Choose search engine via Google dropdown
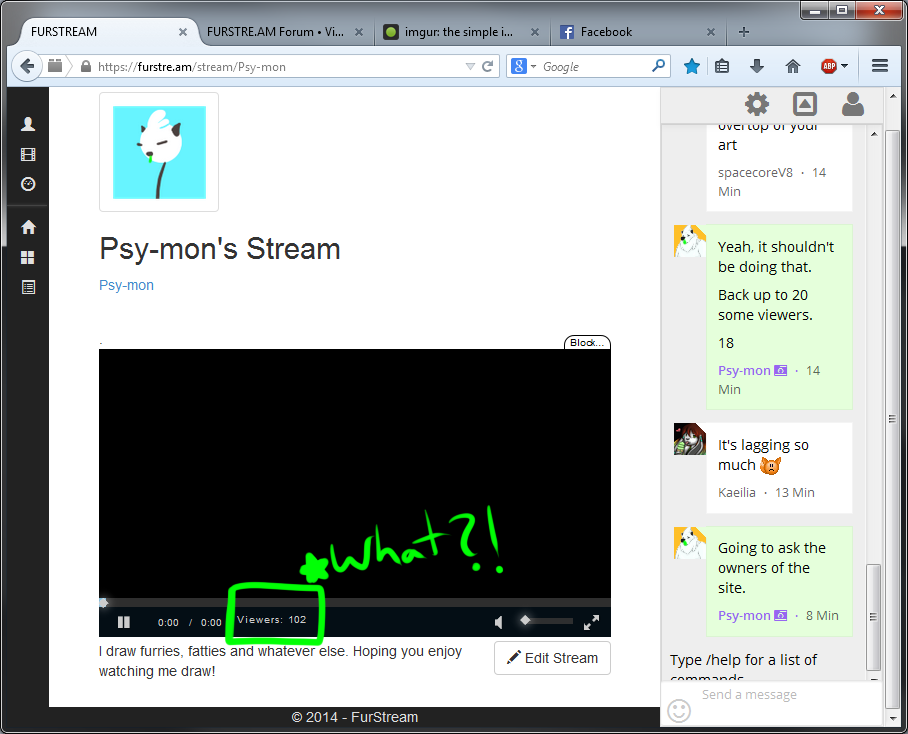 (523, 67)
